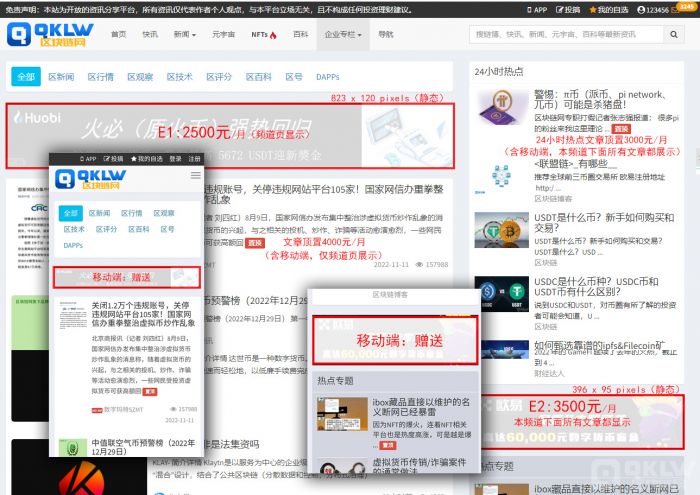
Task: Open 元宇宙 in the main navigation
Action: [x=223, y=34]
